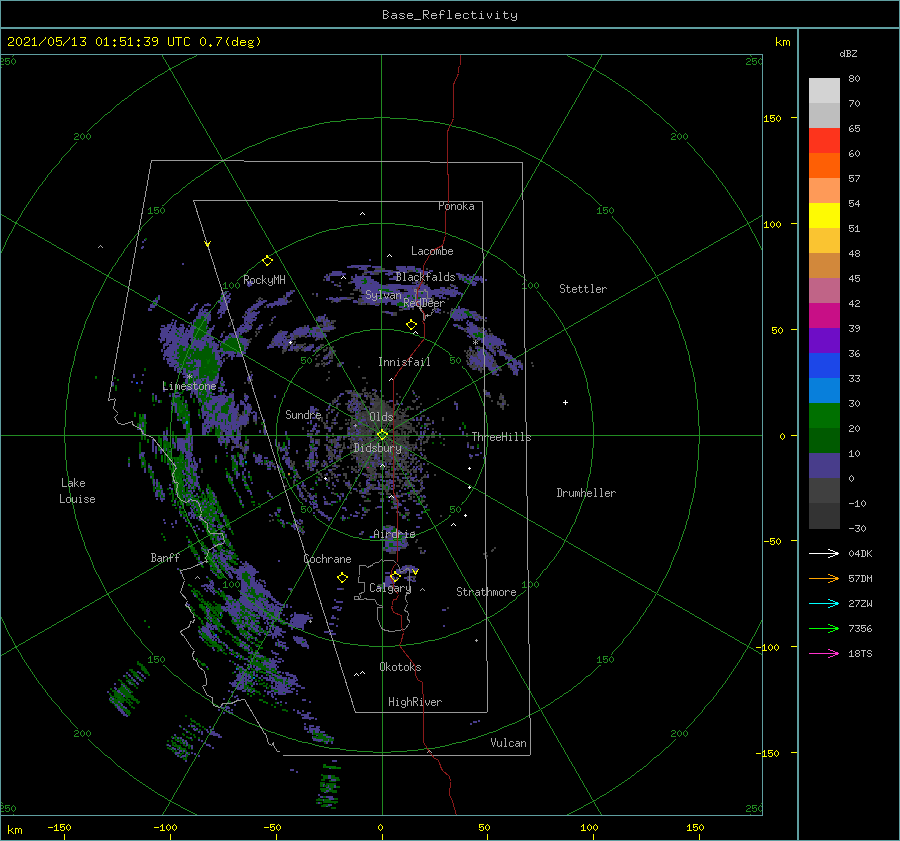900x841 pixels.
Task: Click the cyan 27ZW arrow in legend
Action: coord(824,603)
